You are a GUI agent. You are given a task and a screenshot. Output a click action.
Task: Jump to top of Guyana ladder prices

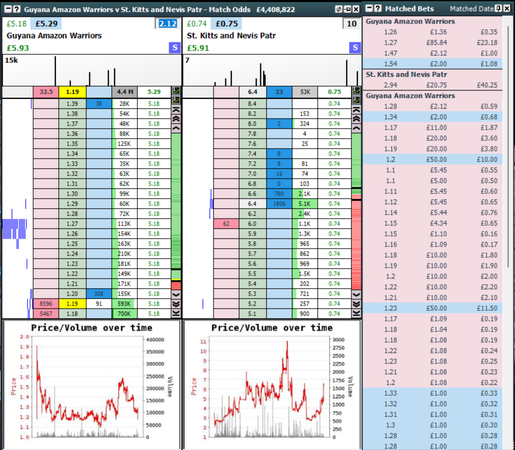click(x=176, y=110)
